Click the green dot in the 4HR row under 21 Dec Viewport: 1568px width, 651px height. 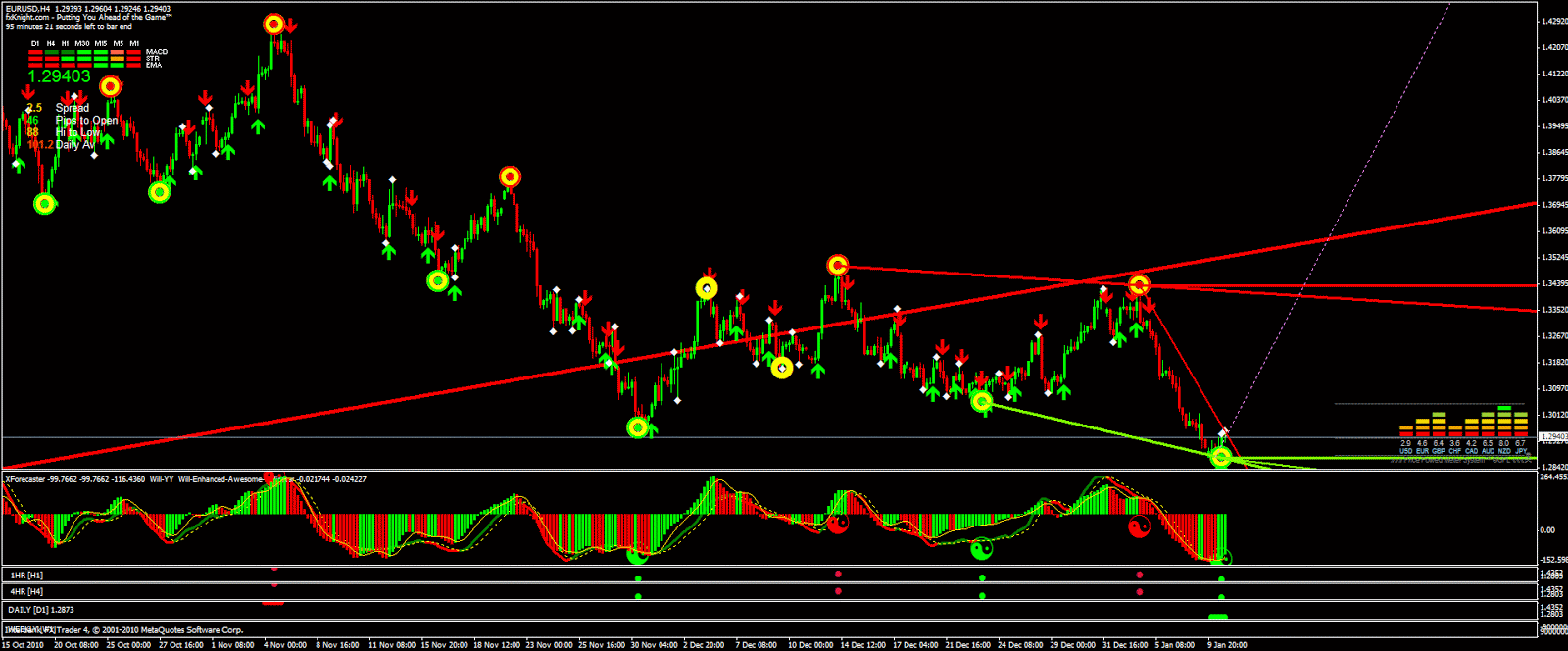coord(982,594)
